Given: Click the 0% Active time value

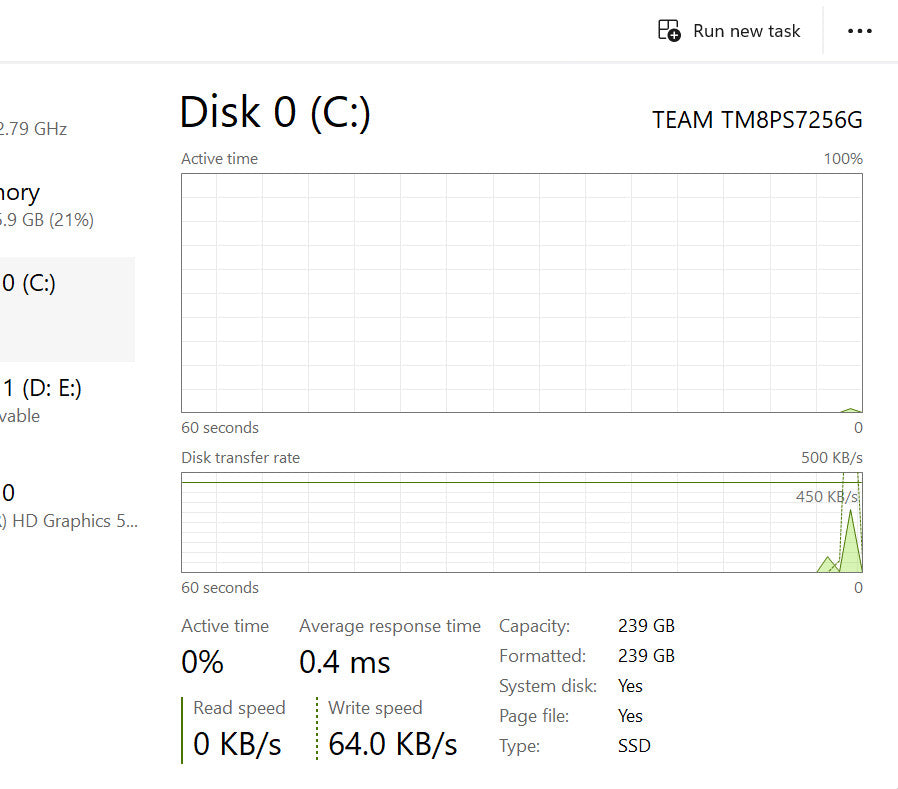Looking at the screenshot, I should (x=202, y=662).
